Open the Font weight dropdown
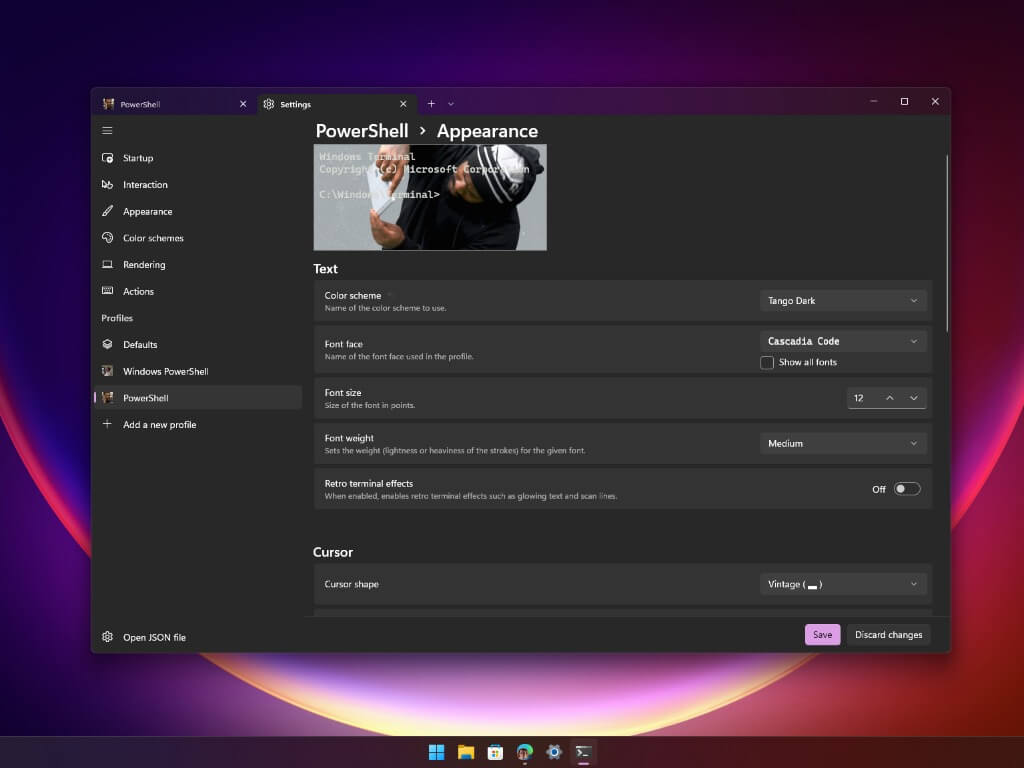Screen dimensions: 1024x768 tap(843, 443)
